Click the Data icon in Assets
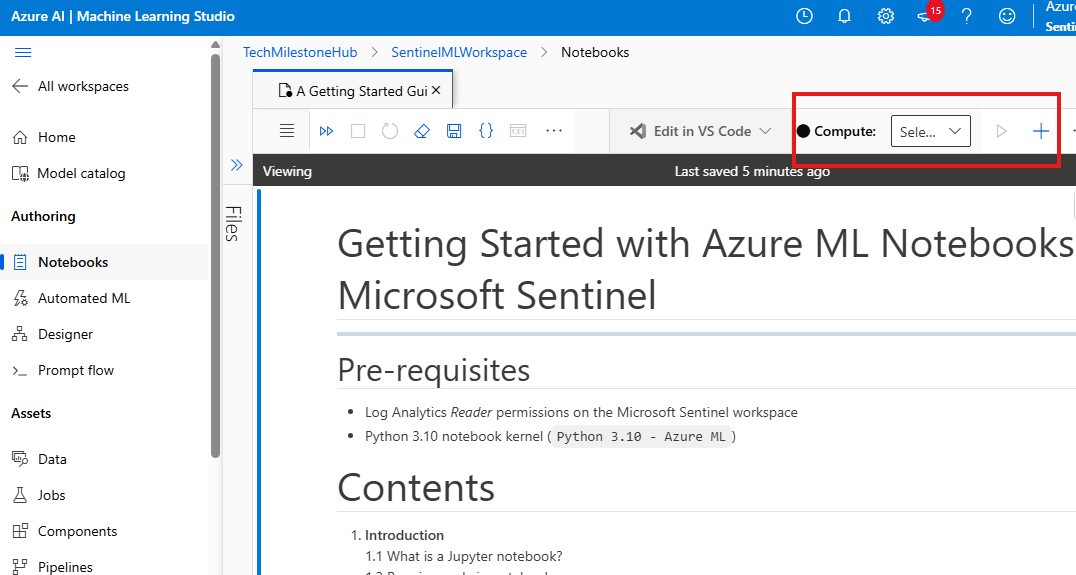Viewport: 1076px width, 575px height. [20, 459]
